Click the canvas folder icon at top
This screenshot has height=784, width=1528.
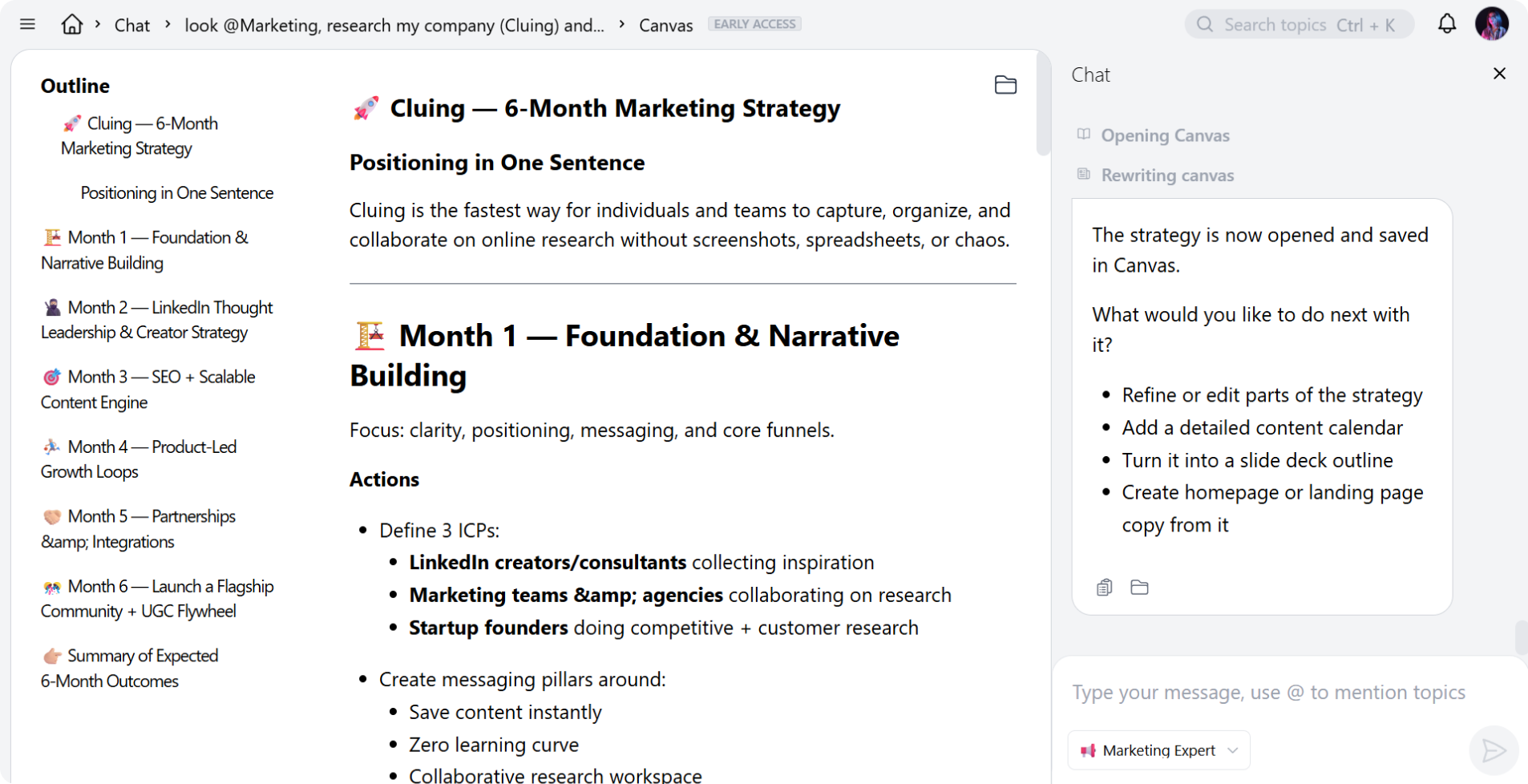(x=1005, y=85)
